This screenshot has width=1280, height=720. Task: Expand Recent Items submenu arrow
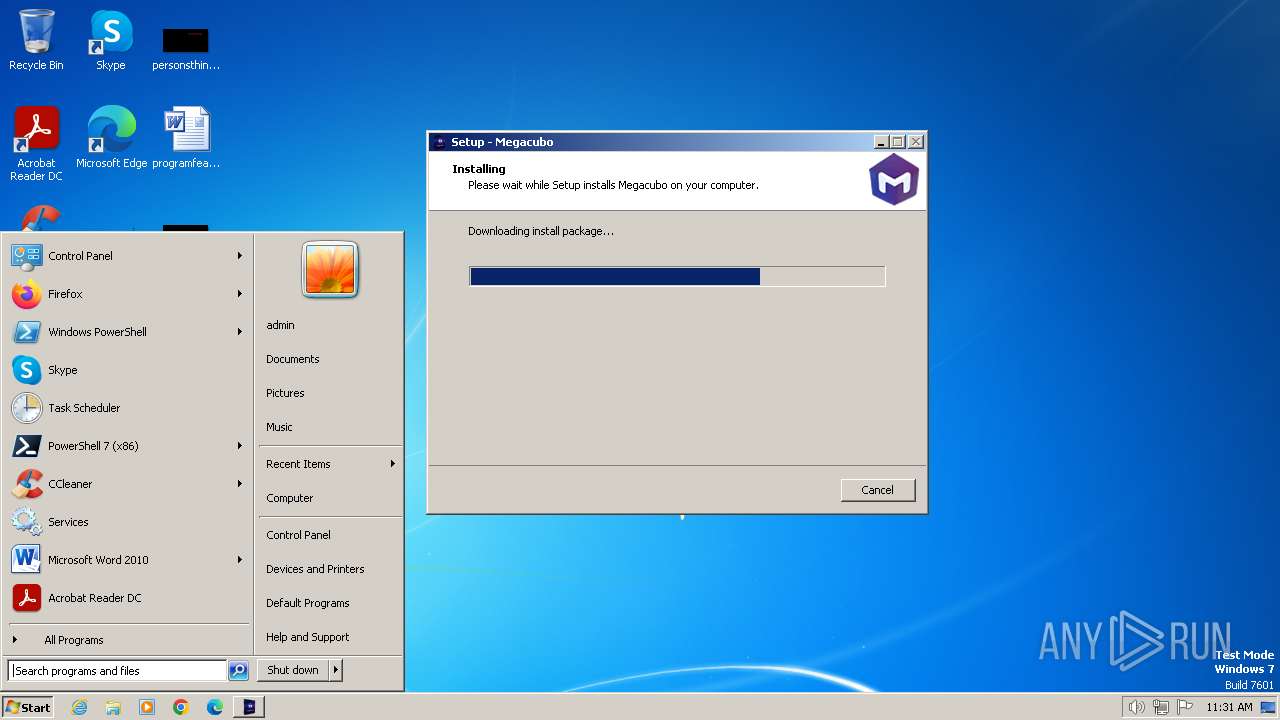393,464
